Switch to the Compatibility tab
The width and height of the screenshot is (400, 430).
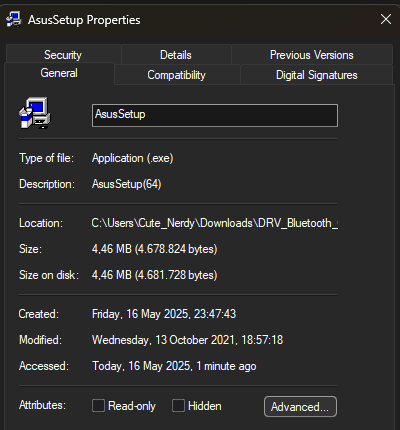177,75
